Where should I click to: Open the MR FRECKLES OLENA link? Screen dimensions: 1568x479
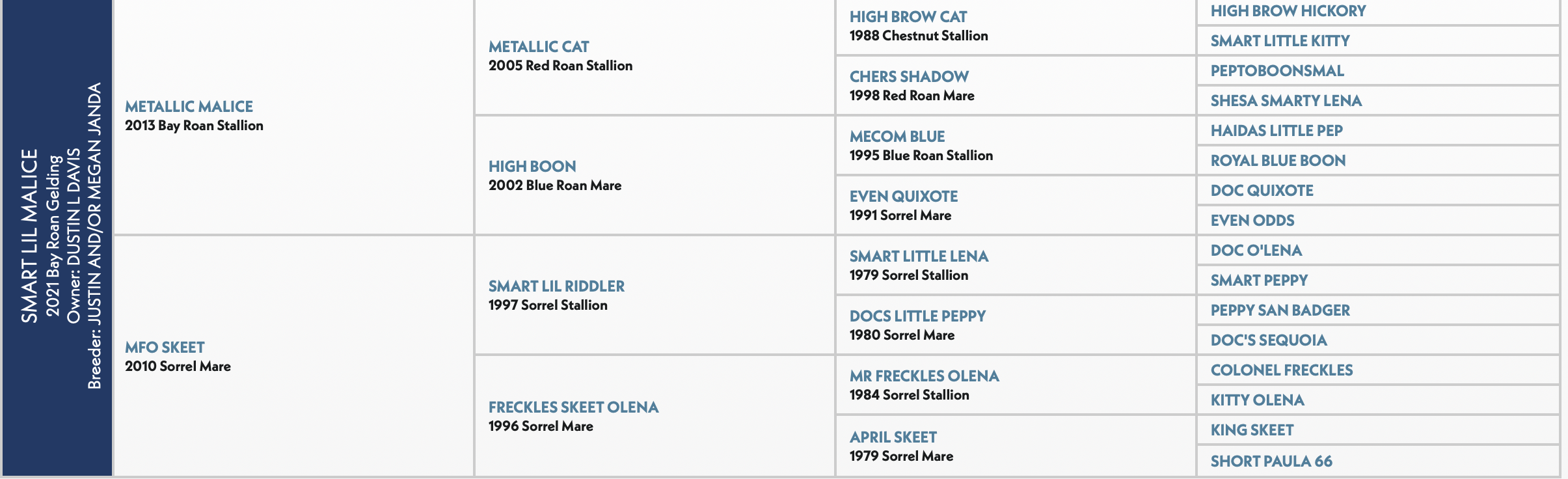[x=924, y=376]
